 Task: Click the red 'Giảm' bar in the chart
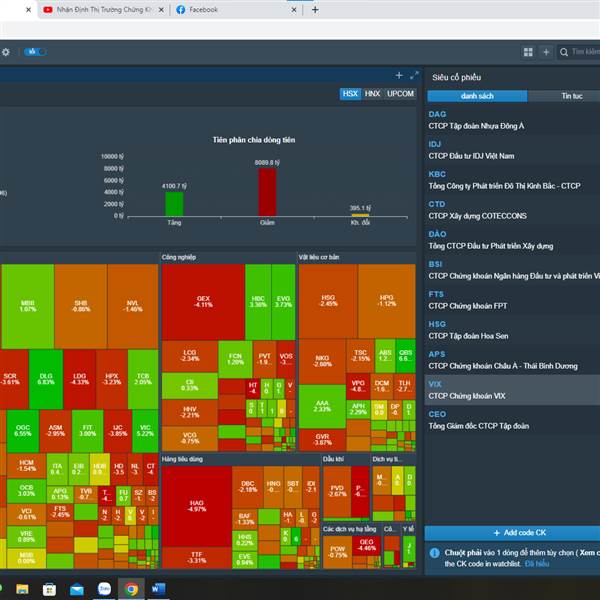(267, 192)
